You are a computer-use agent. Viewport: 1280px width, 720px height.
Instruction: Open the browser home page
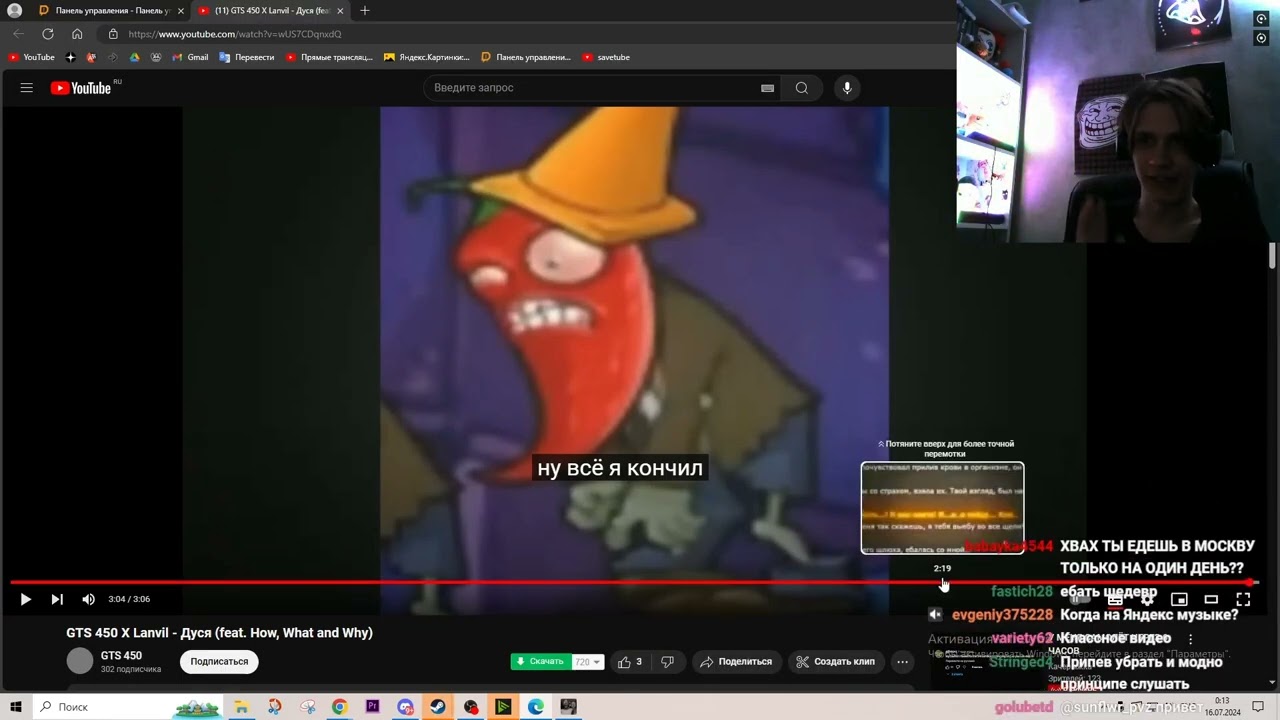[x=77, y=34]
